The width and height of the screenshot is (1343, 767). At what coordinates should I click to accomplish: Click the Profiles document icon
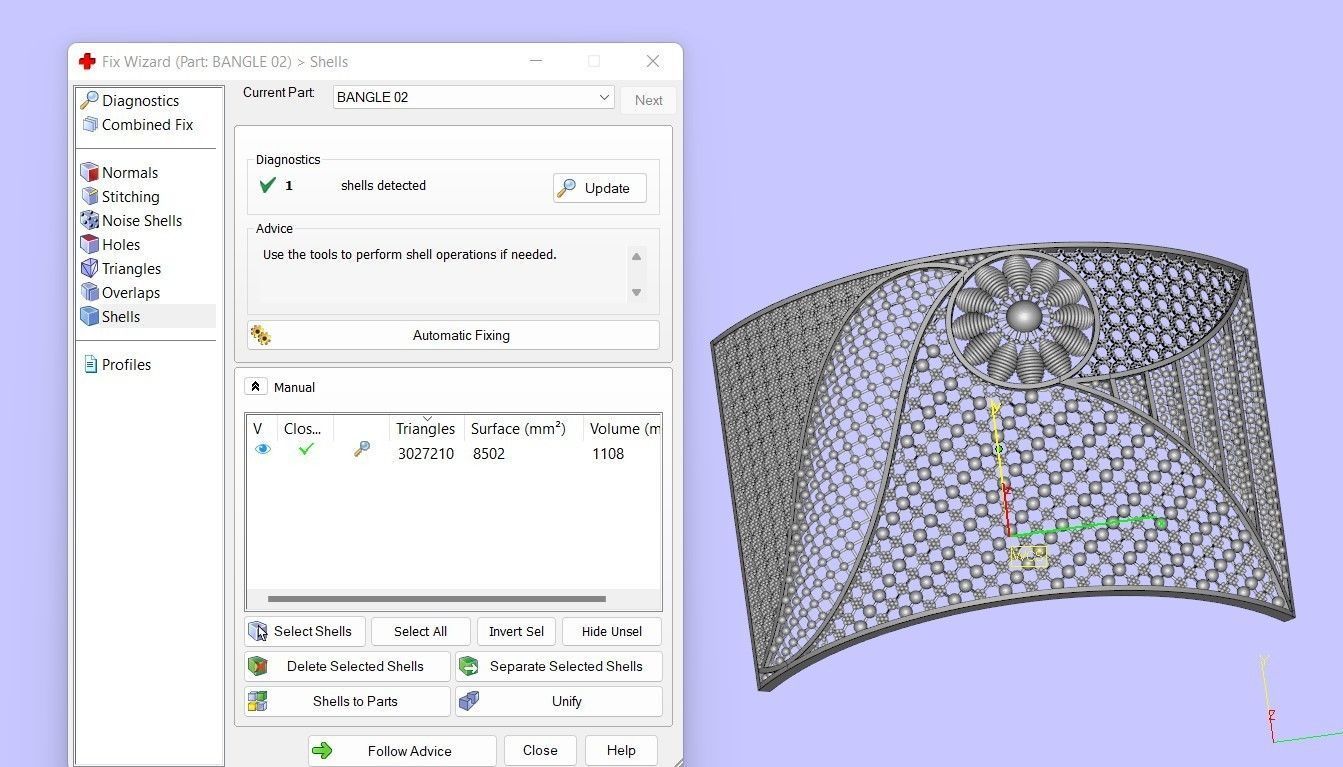[90, 365]
